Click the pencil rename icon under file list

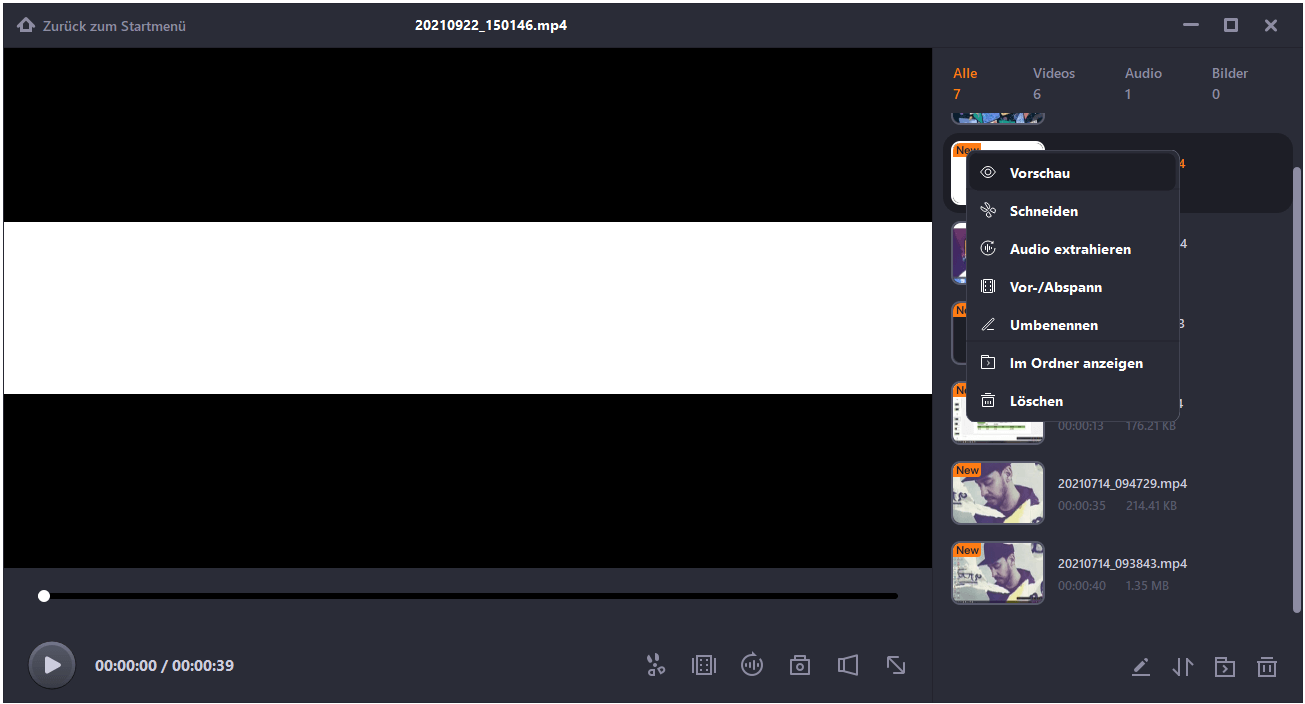click(1141, 667)
